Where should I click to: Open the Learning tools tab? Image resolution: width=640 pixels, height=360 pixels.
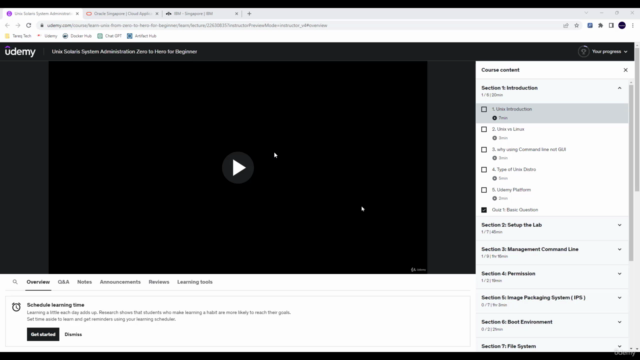pos(195,282)
